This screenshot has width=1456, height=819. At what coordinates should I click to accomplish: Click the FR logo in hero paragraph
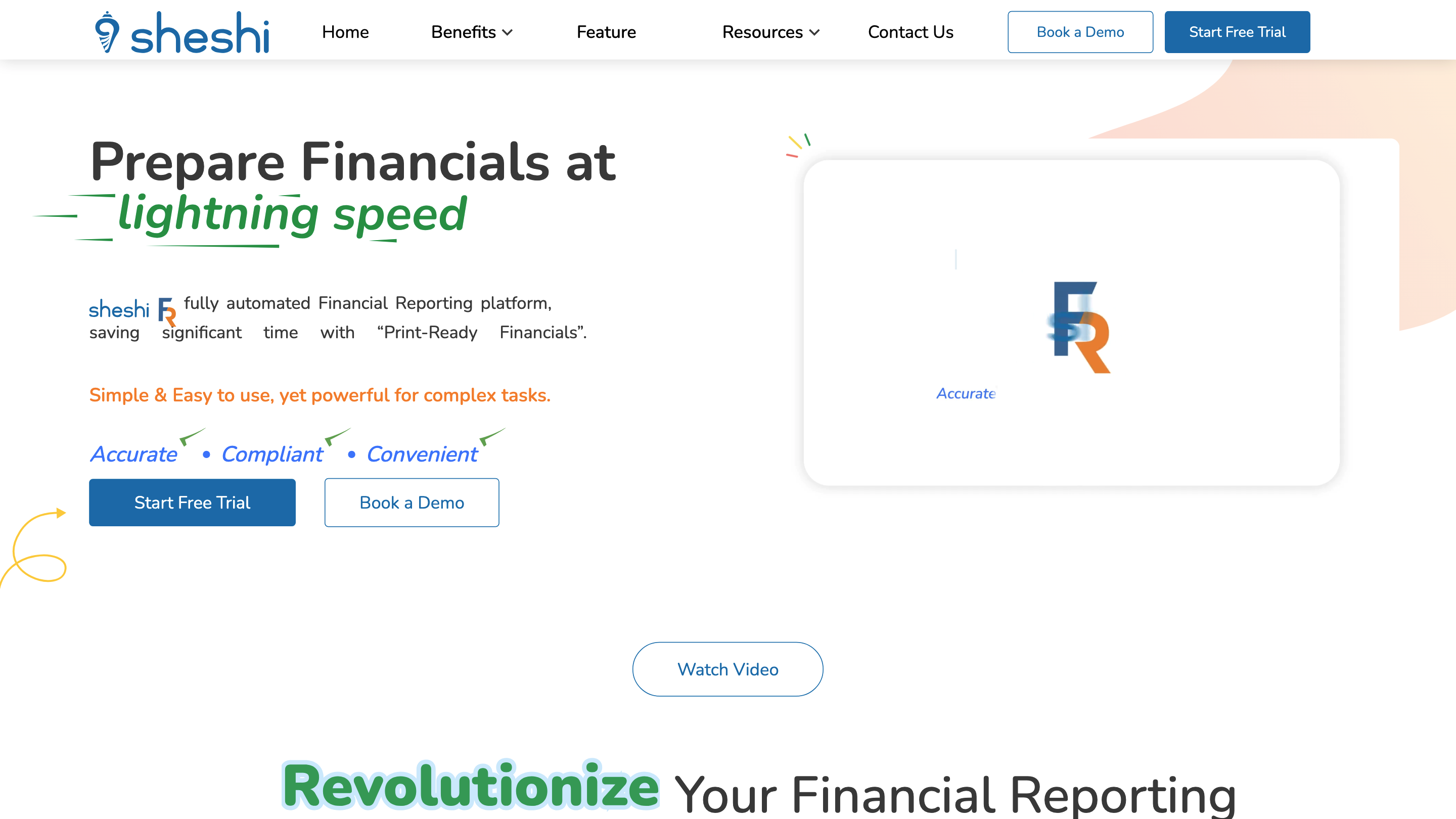167,311
